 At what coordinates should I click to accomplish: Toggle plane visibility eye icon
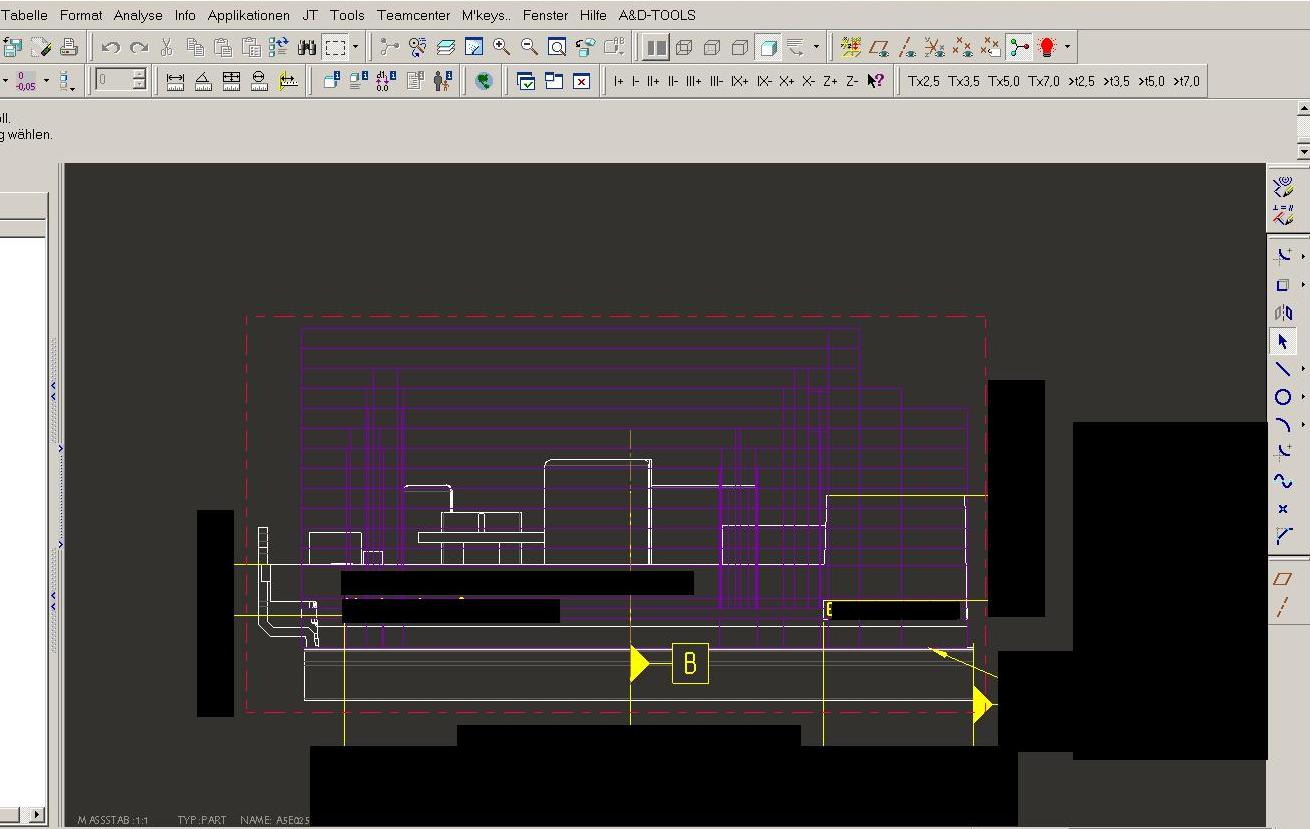[x=879, y=47]
